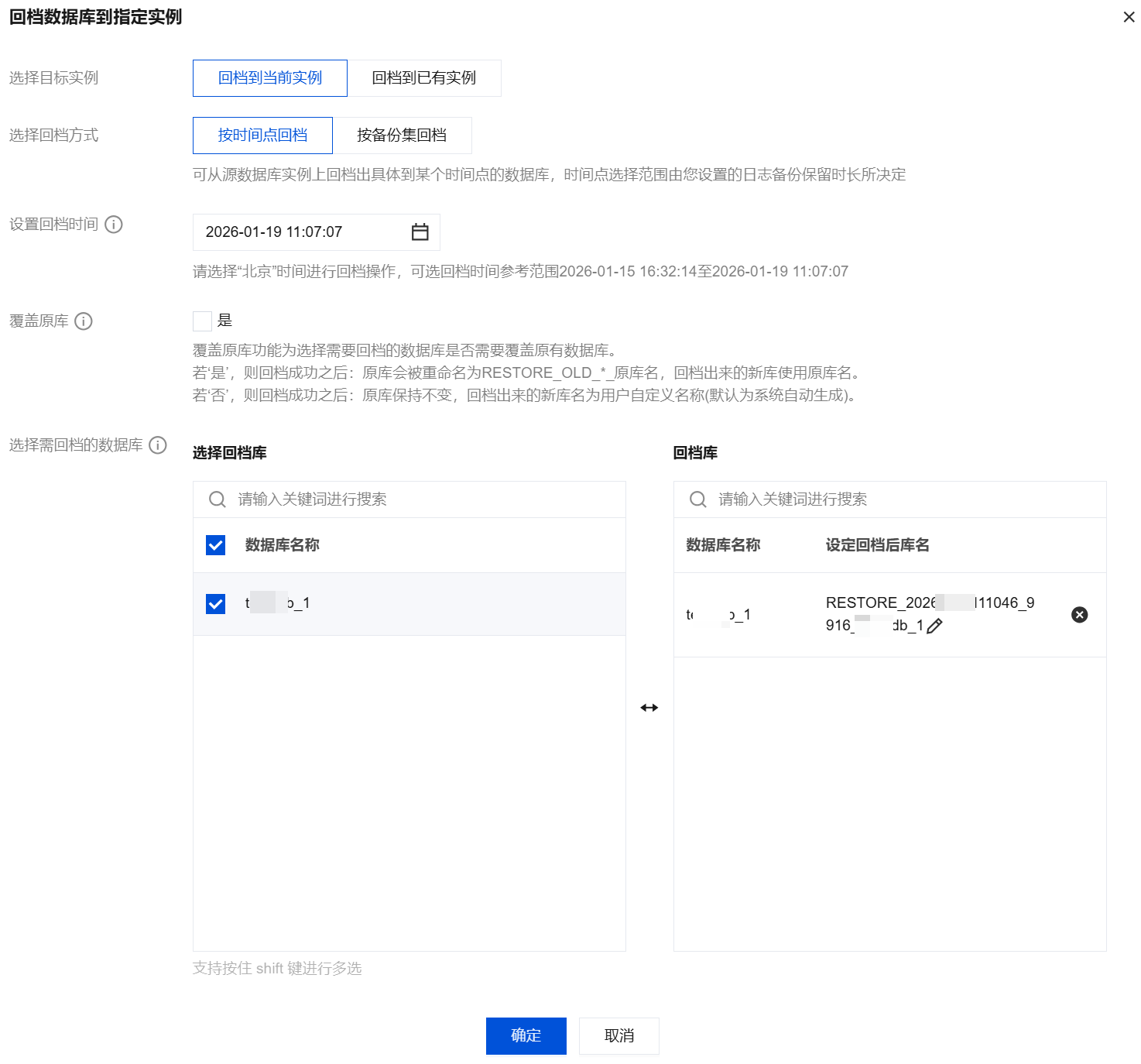Image resolution: width=1141 pixels, height=1064 pixels.
Task: Remove the database from 回档库 list
Action: [x=1080, y=615]
